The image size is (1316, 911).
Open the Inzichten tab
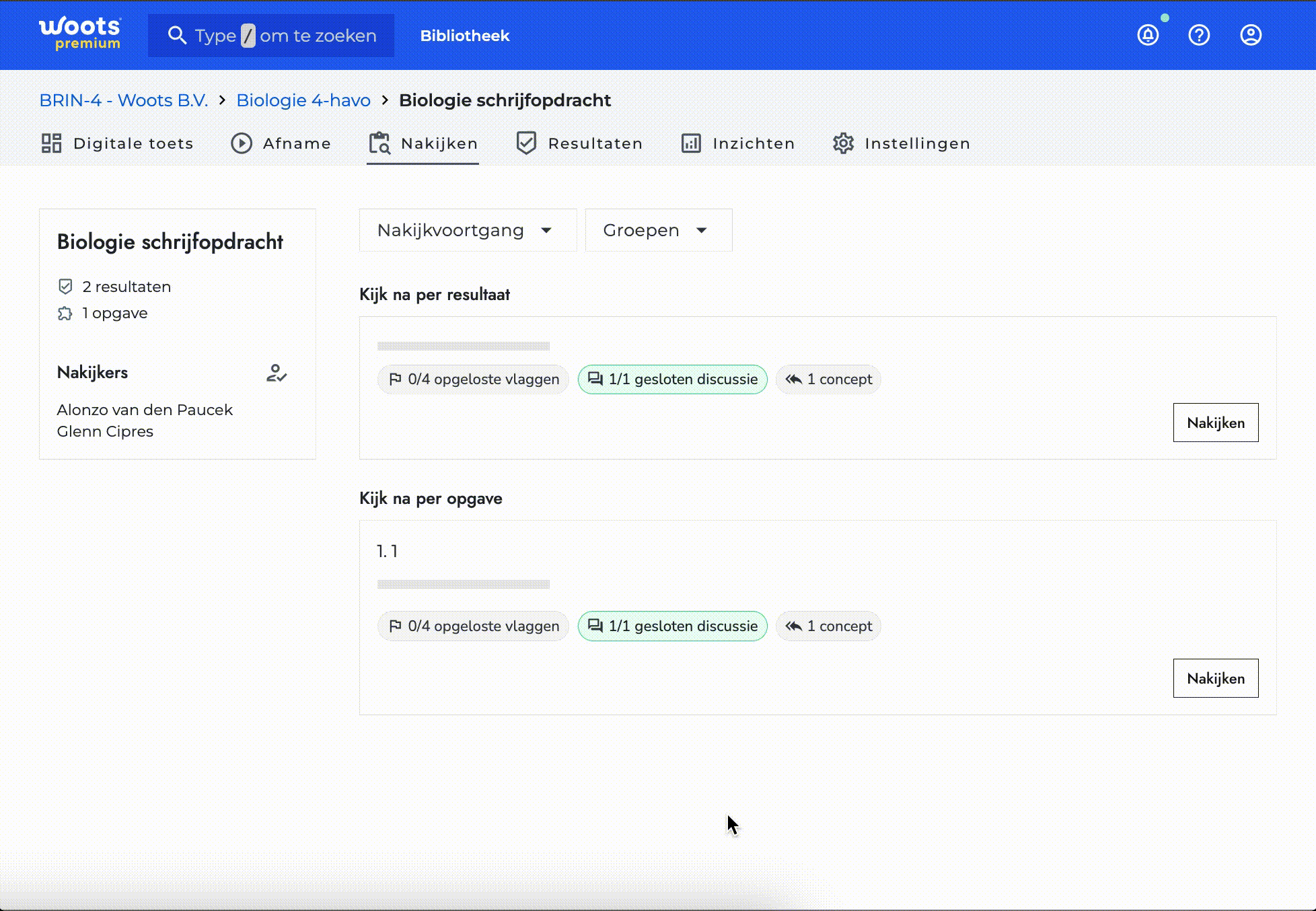738,143
